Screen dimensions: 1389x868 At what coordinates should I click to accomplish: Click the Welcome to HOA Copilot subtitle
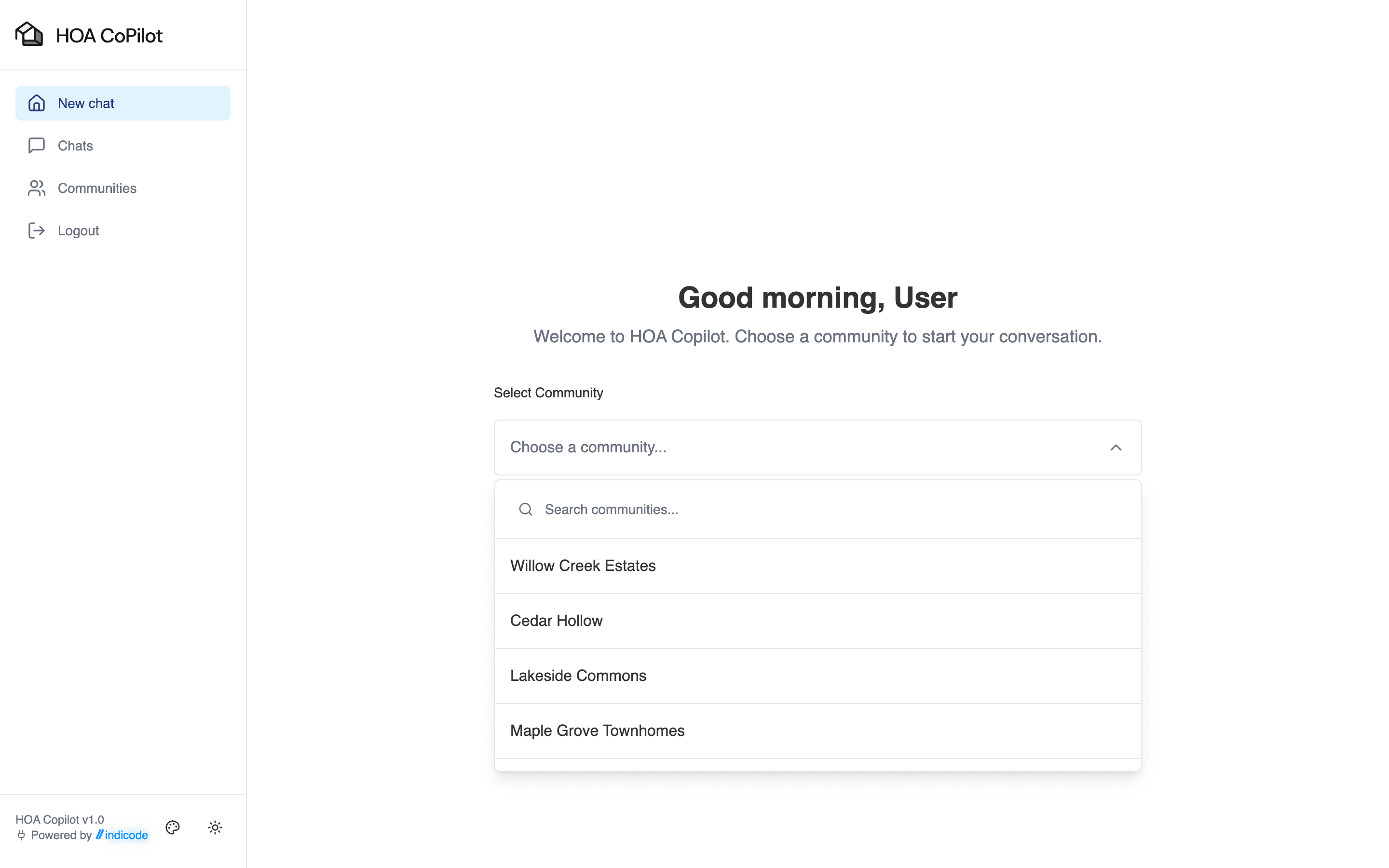817,337
